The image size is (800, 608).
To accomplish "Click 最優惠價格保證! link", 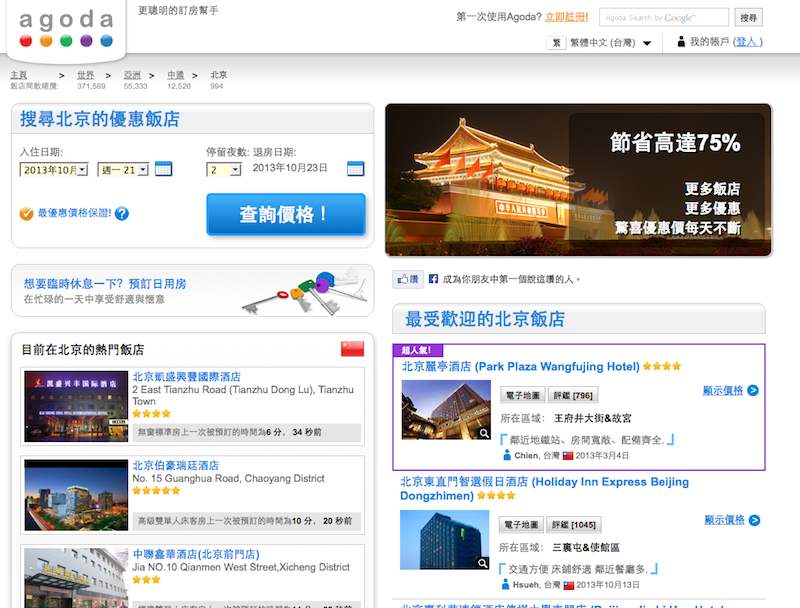I will 74,213.
